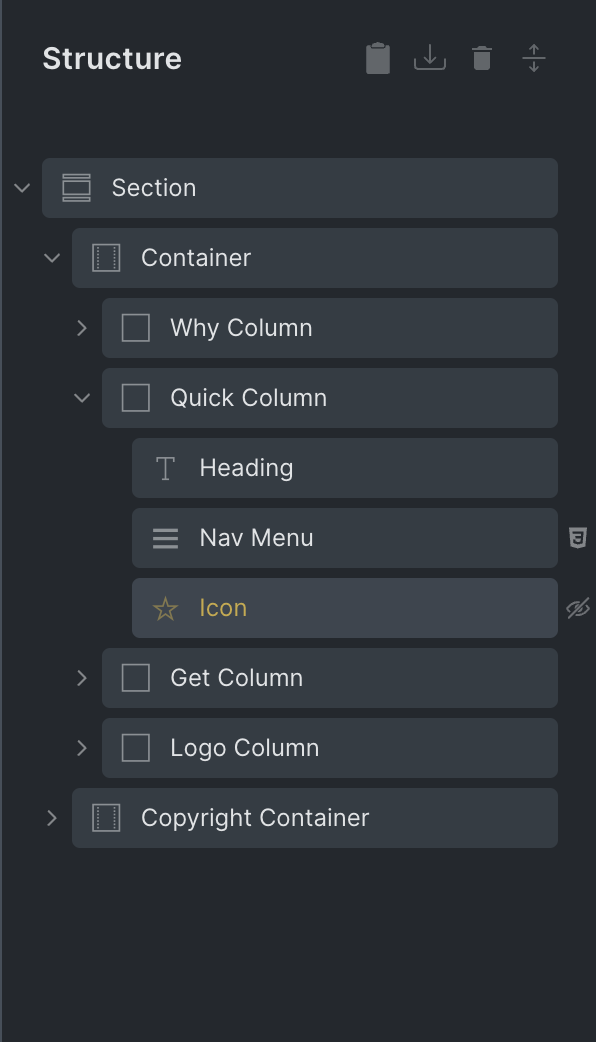
Task: Select the Nav Menu element
Action: (x=345, y=538)
